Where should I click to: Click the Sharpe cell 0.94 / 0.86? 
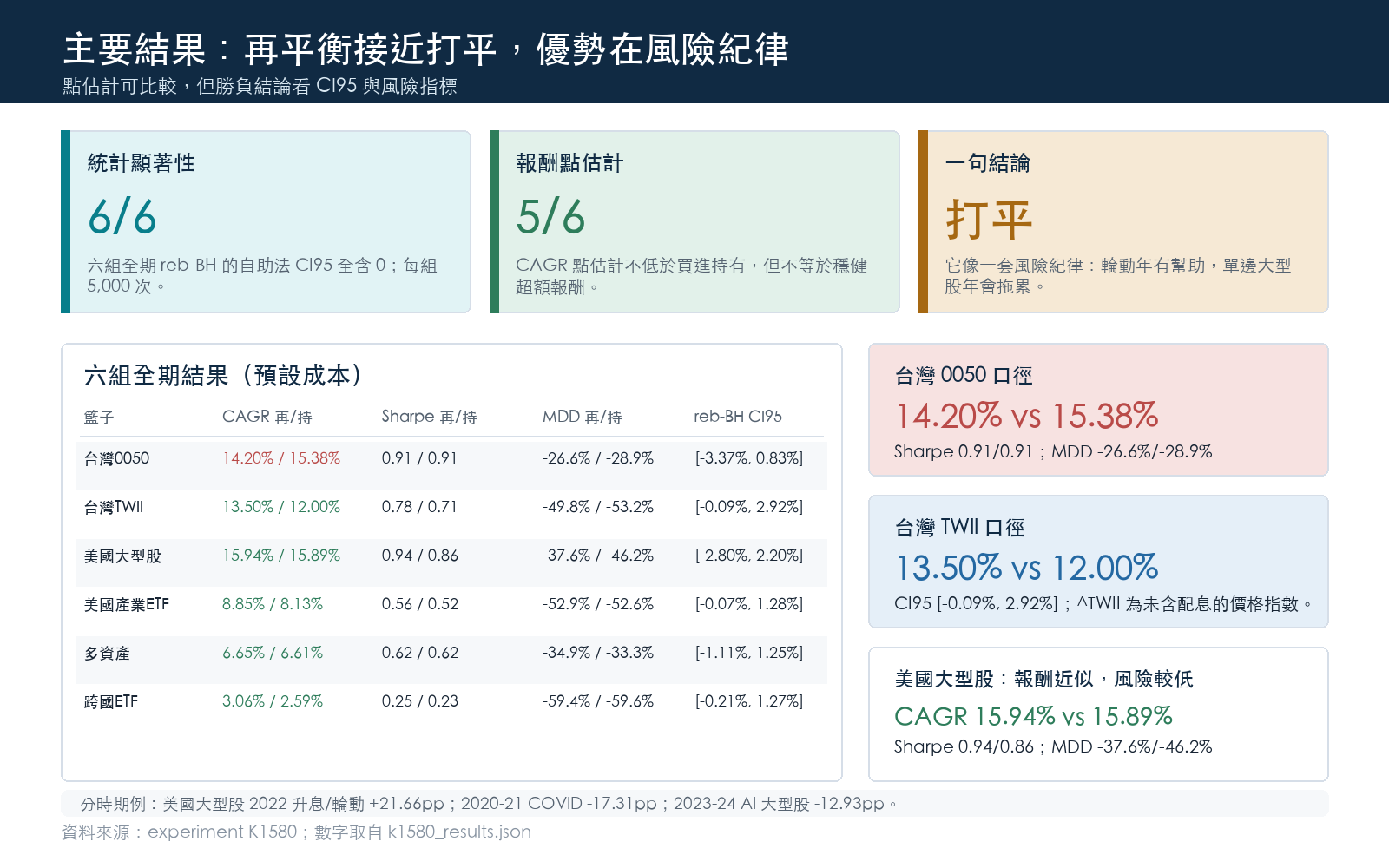[x=420, y=556]
